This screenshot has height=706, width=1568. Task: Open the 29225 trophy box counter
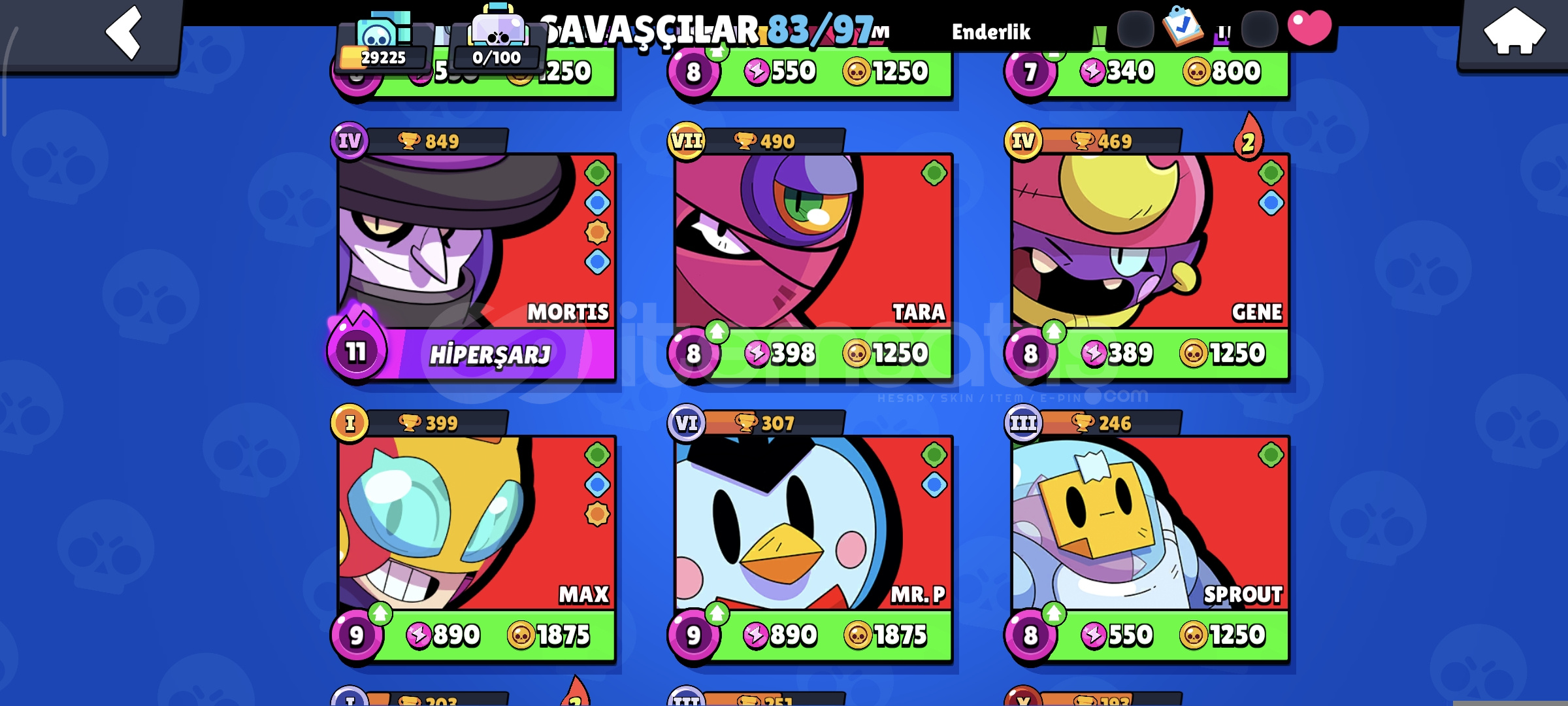382,41
